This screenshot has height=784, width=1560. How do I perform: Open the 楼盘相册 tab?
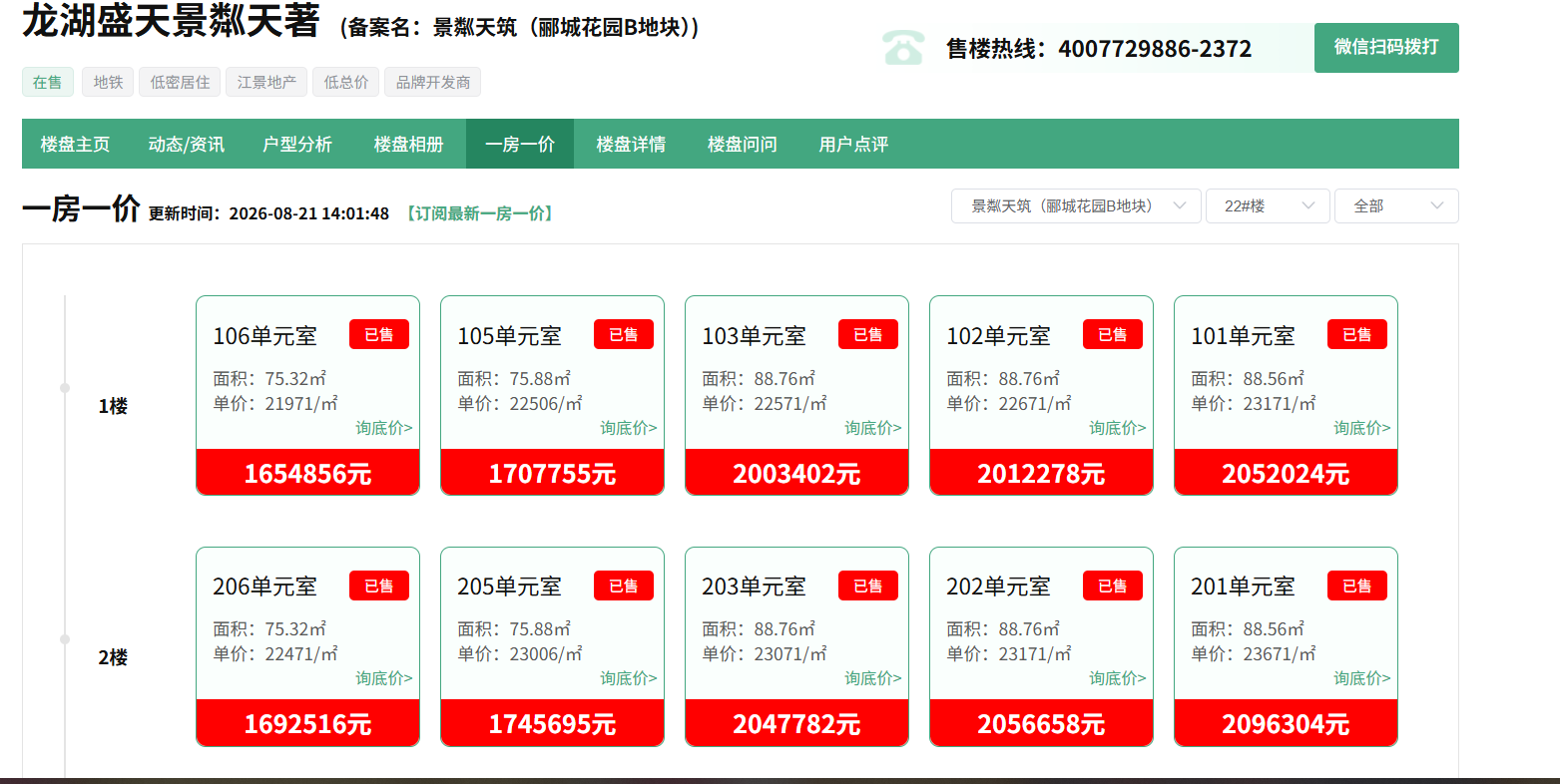(x=409, y=145)
